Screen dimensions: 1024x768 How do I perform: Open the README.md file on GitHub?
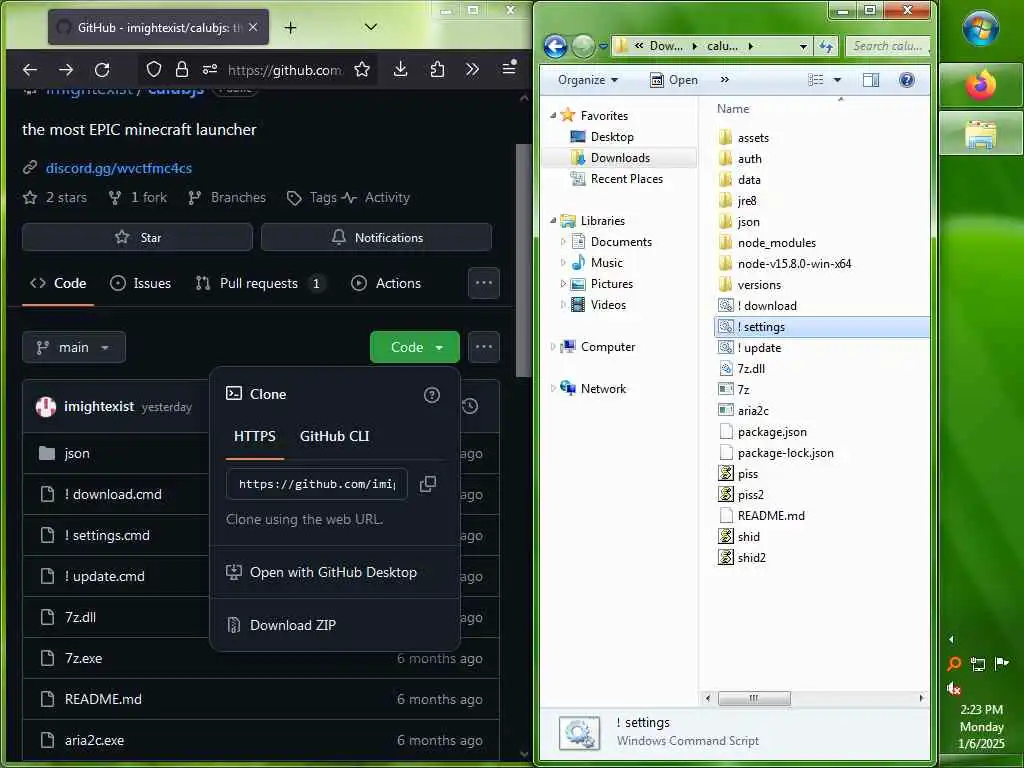point(103,699)
